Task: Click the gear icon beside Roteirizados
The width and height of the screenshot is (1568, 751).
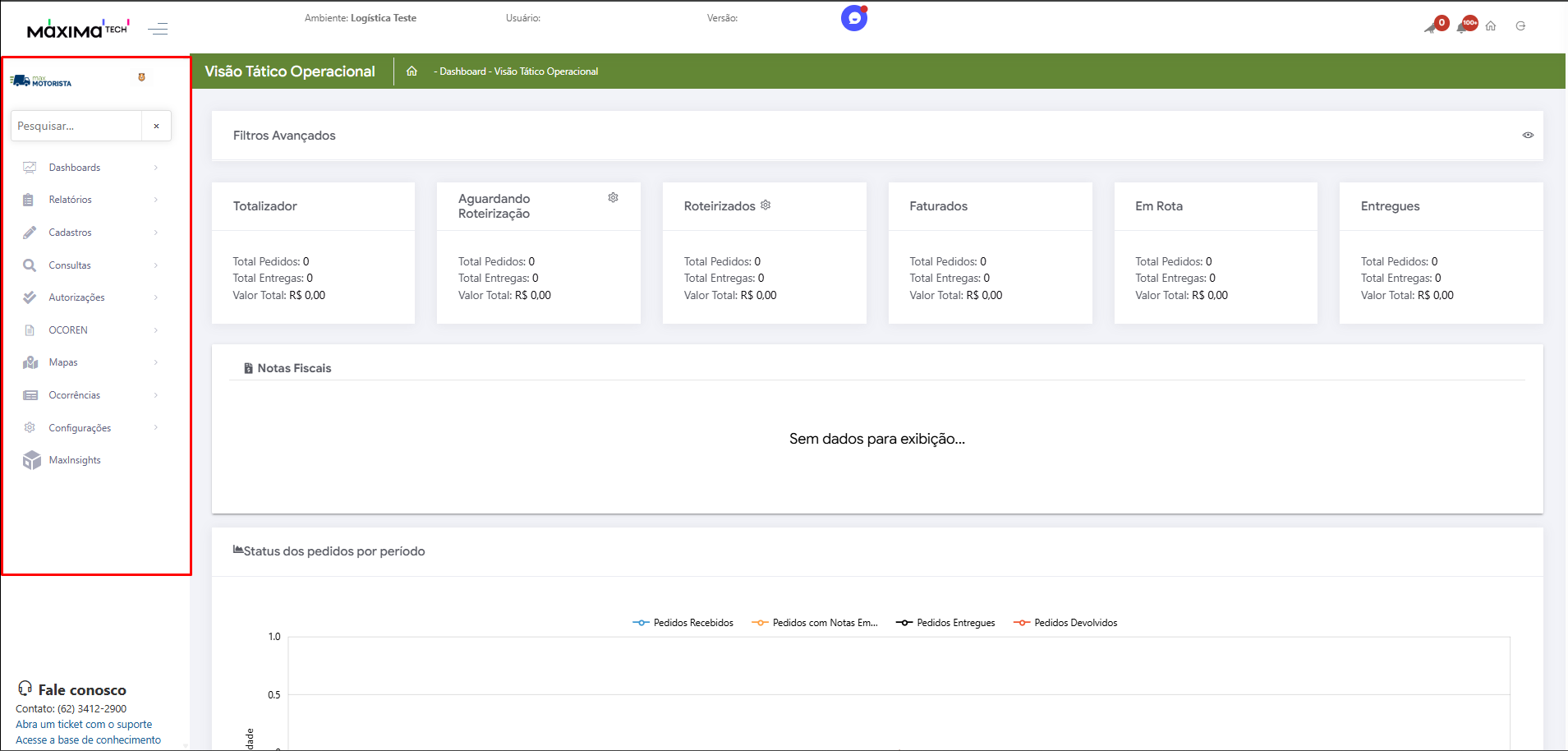Action: (x=766, y=205)
